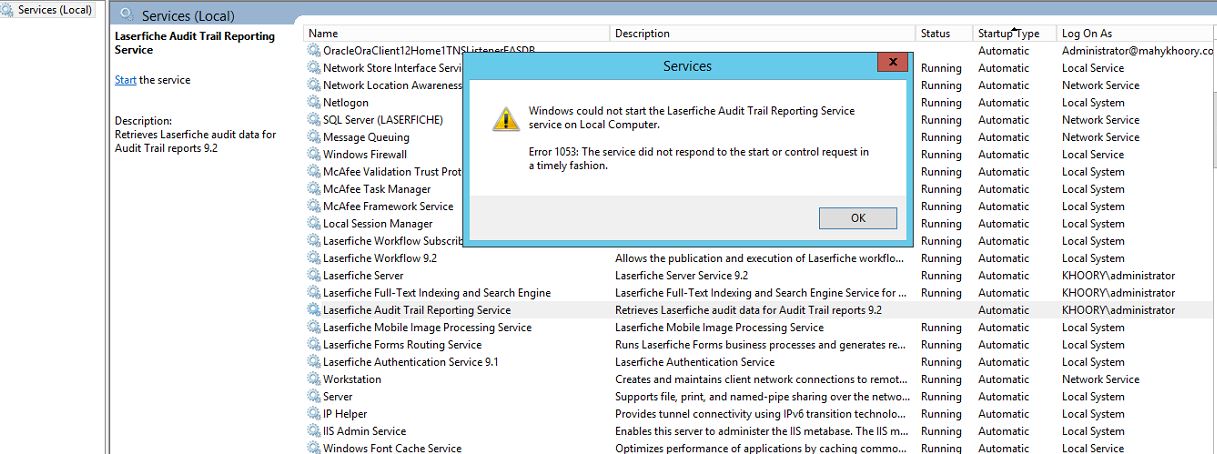
Task: Click the gear icon beside Local Session Manager
Action: coord(314,224)
